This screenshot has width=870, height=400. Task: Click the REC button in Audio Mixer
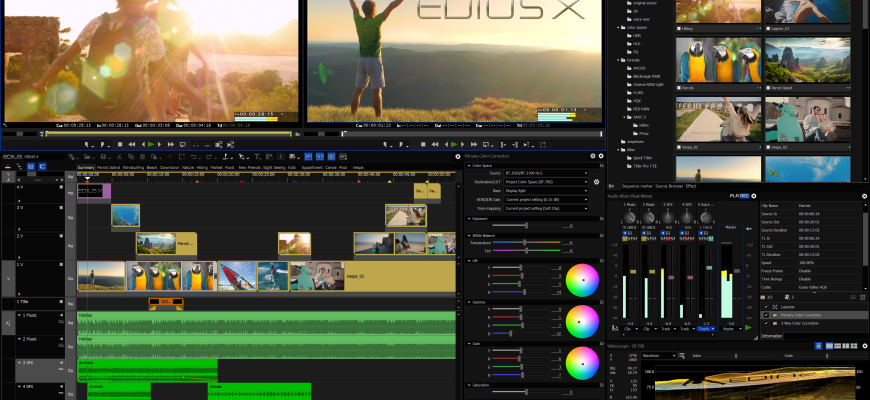pos(745,196)
